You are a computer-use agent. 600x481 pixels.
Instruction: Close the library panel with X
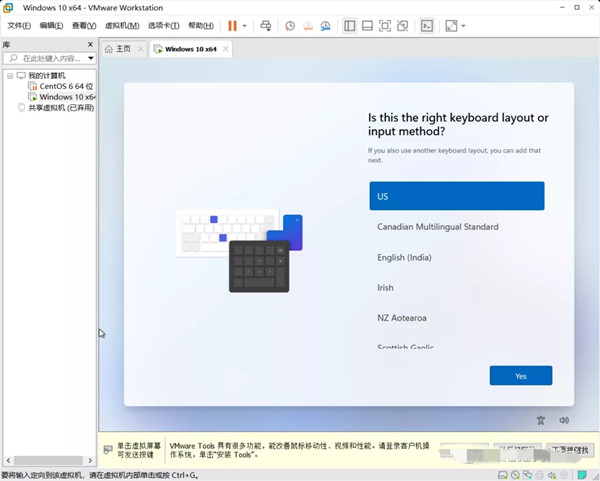pos(92,46)
